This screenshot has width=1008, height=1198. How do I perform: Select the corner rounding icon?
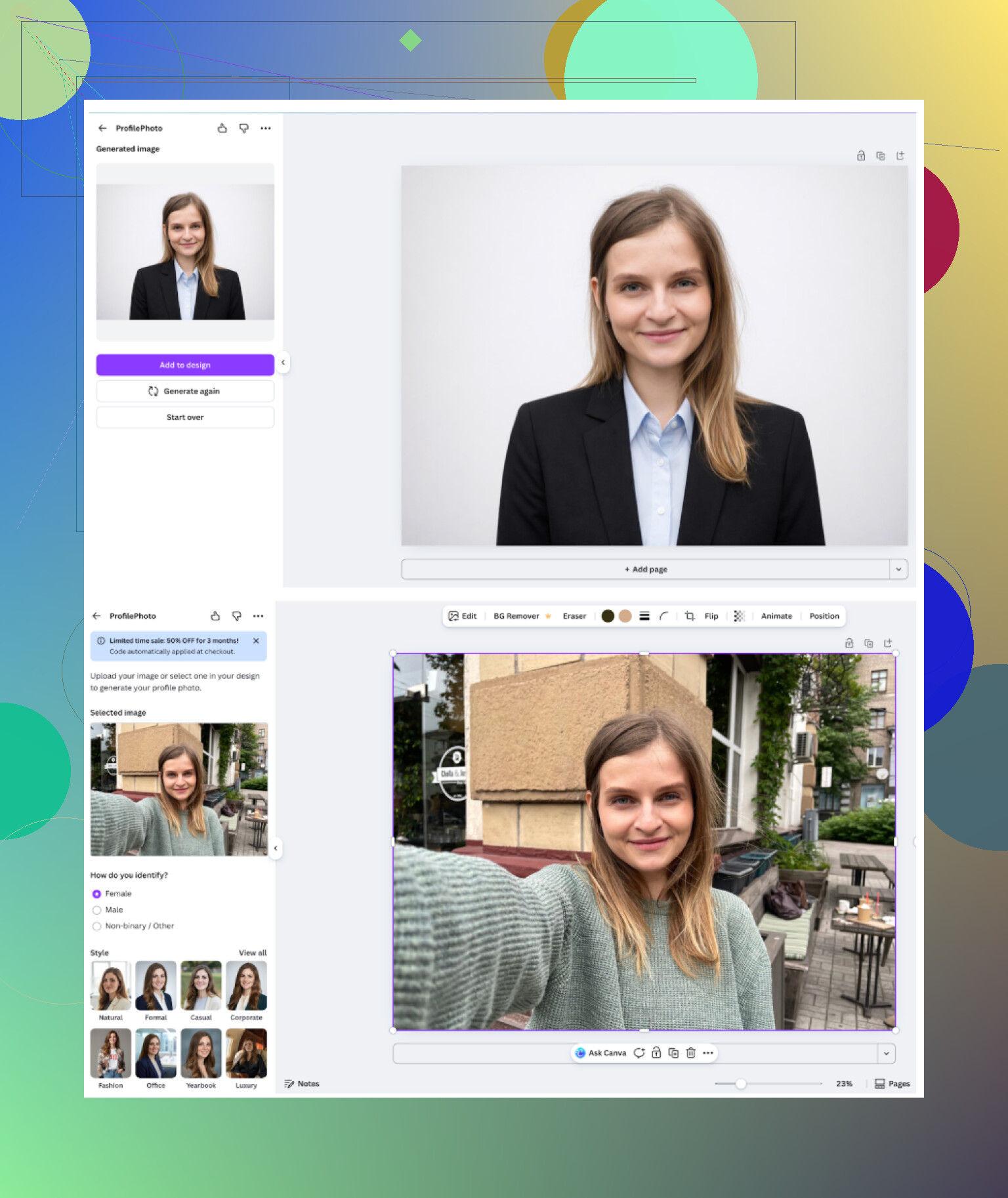pos(664,616)
